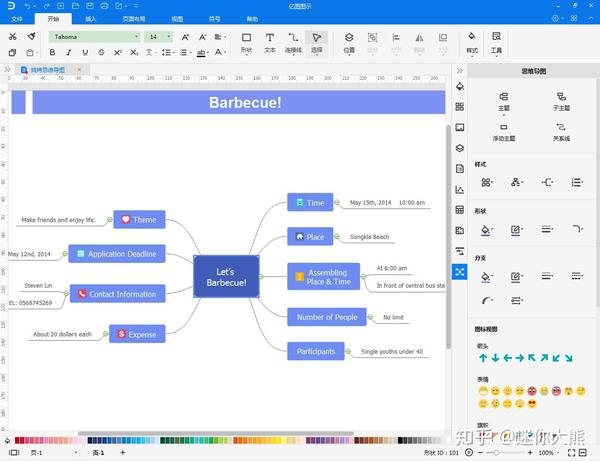600x461 pixels.
Task: Expand the left panel with double chevron
Action: (x=7, y=70)
